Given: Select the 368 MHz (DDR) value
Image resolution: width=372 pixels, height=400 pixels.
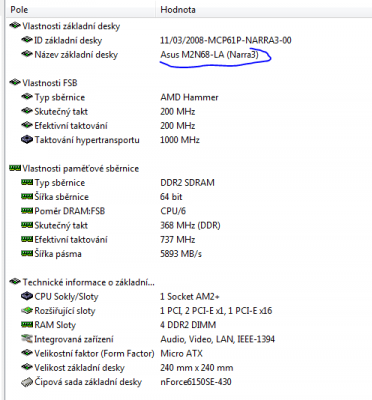Looking at the screenshot, I should [x=190, y=225].
